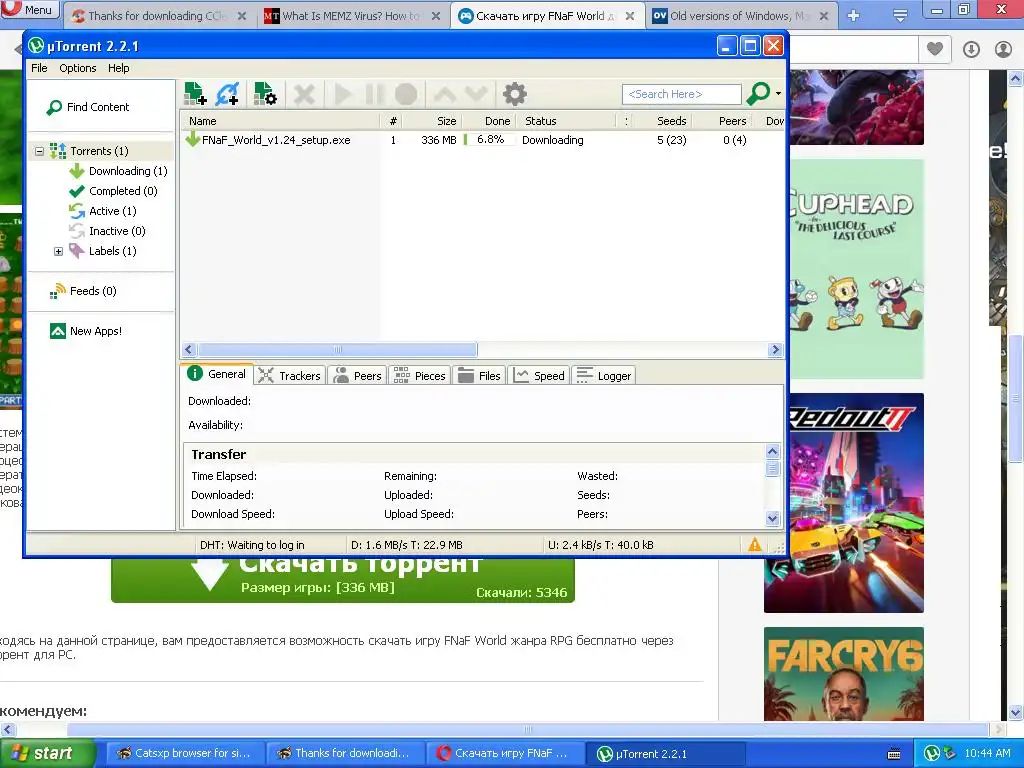The height and width of the screenshot is (768, 1024).
Task: Click the Windows start button
Action: tap(48, 753)
